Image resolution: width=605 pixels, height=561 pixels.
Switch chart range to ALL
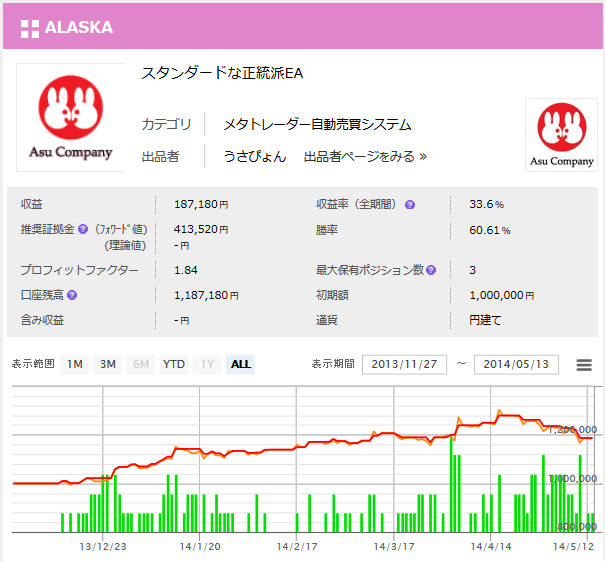(241, 364)
